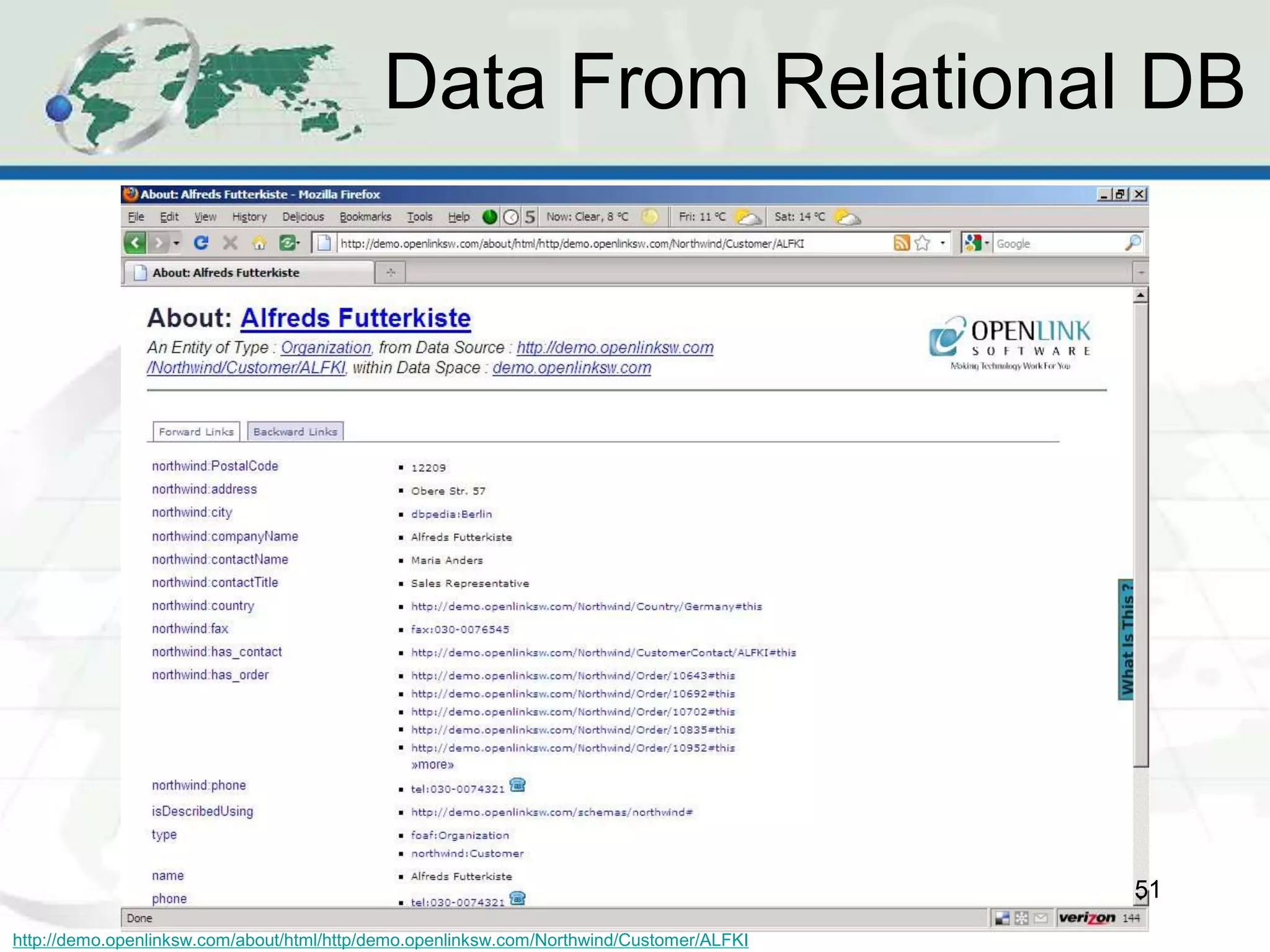Click the Verizon status bar icon
Screen dimensions: 1270x952
pos(1086,918)
